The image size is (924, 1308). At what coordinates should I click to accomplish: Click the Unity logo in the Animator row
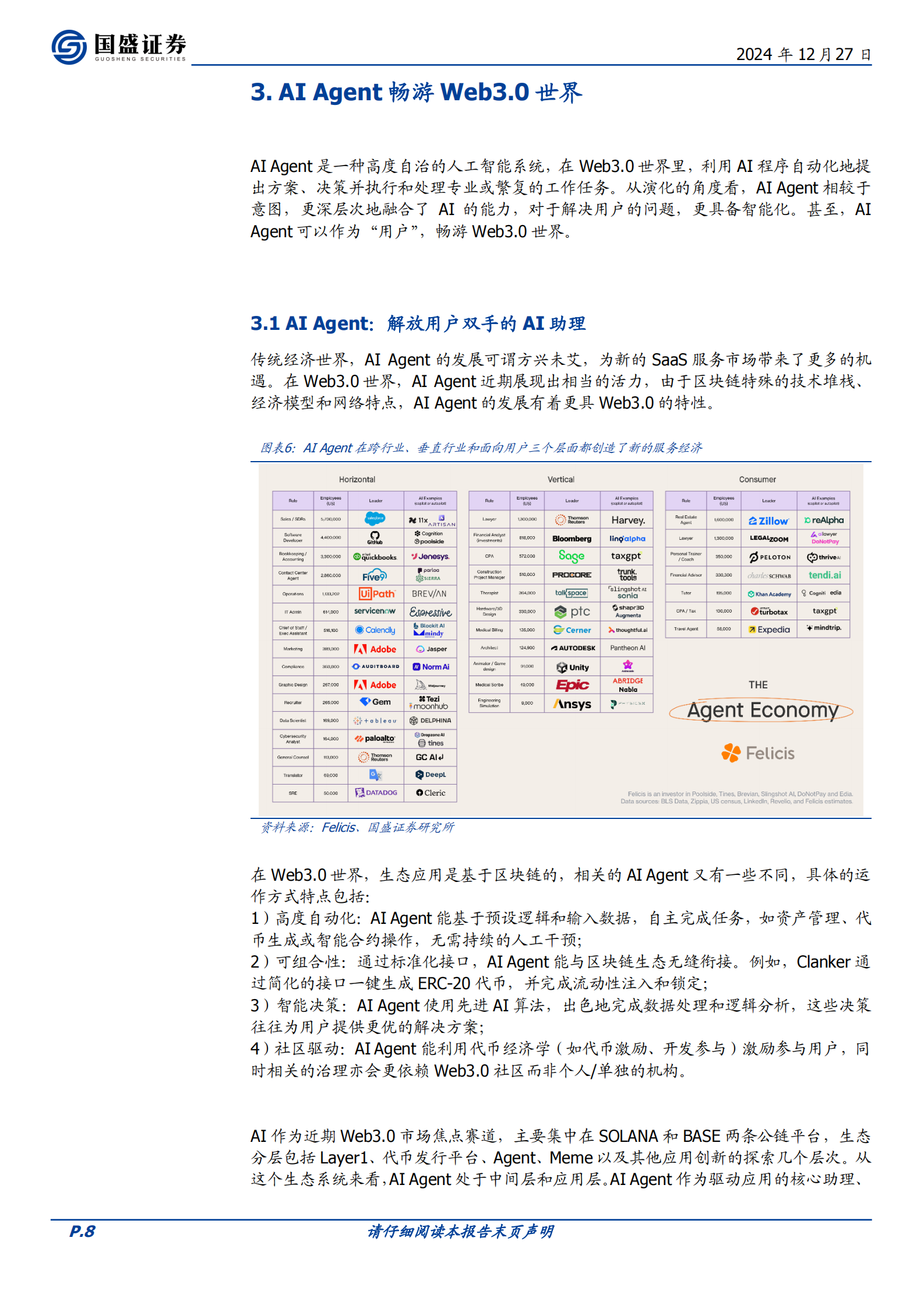coord(572,667)
